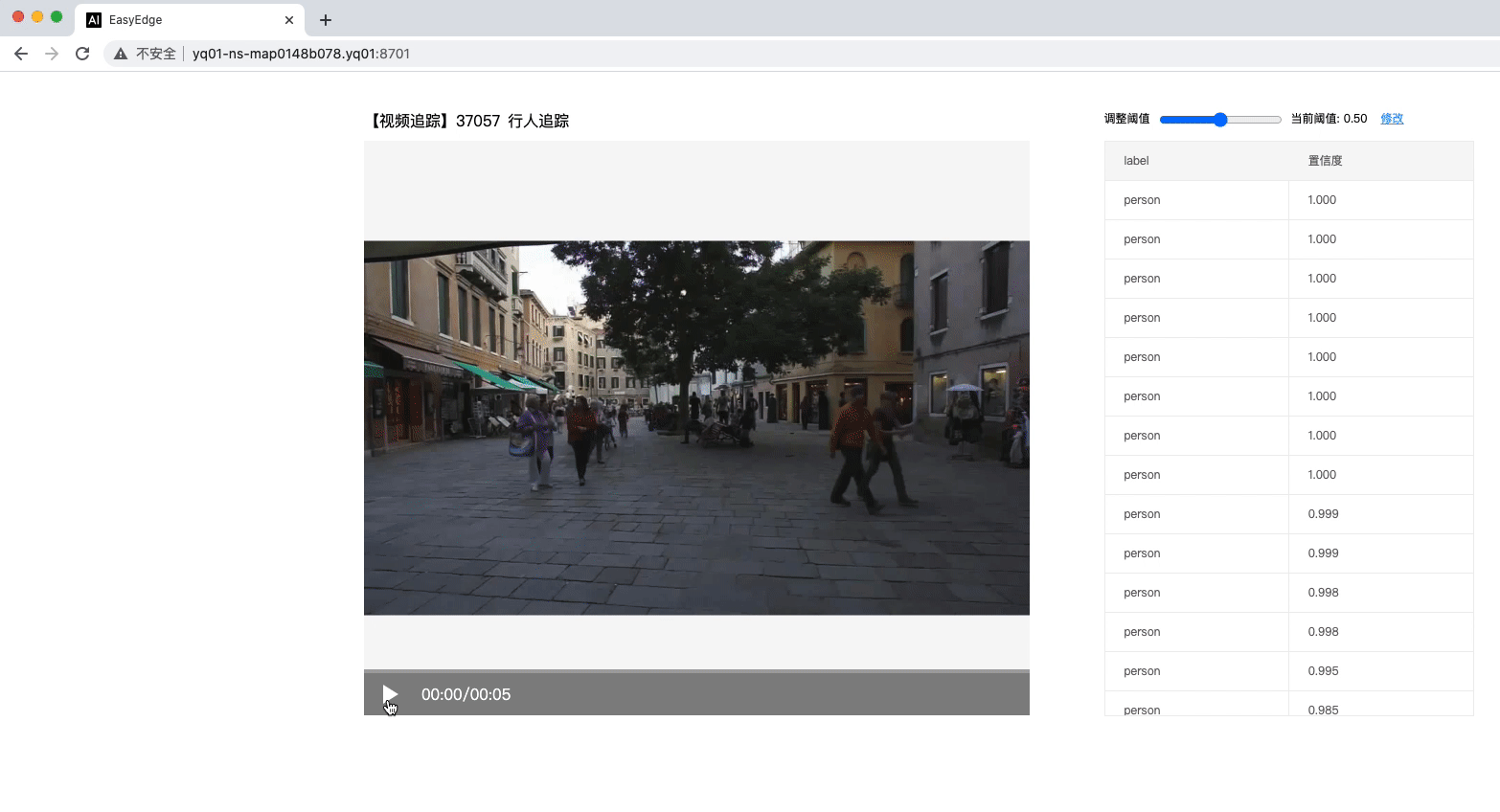
Task: Click the label column header
Action: [1136, 161]
